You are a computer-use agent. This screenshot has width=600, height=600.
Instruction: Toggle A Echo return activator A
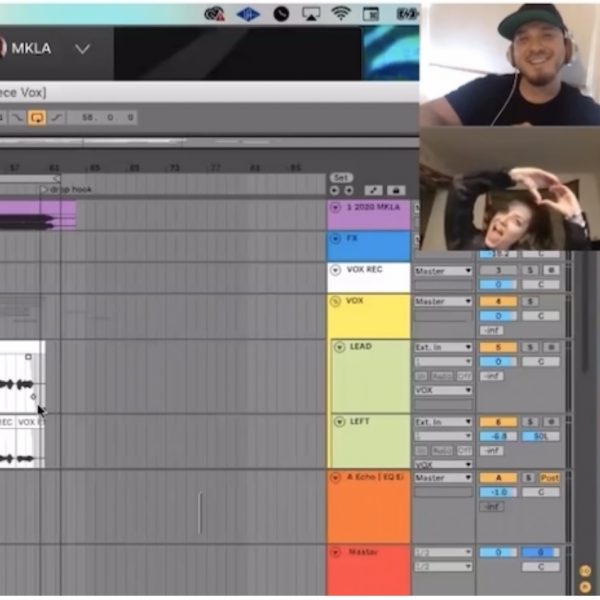point(498,478)
